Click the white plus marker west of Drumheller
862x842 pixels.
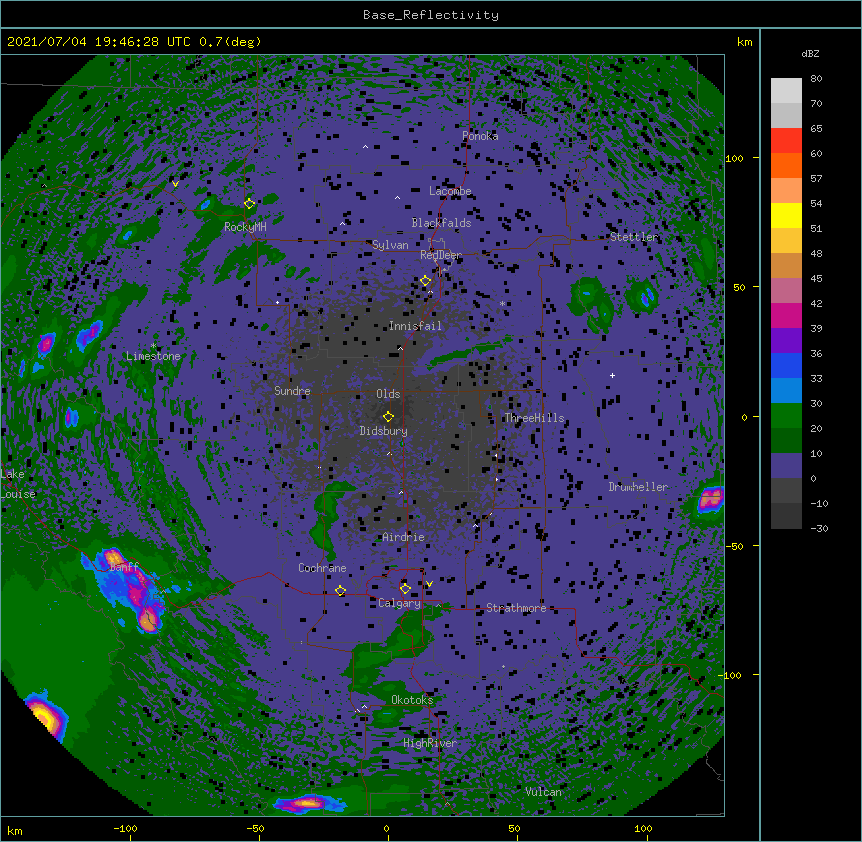(x=612, y=375)
